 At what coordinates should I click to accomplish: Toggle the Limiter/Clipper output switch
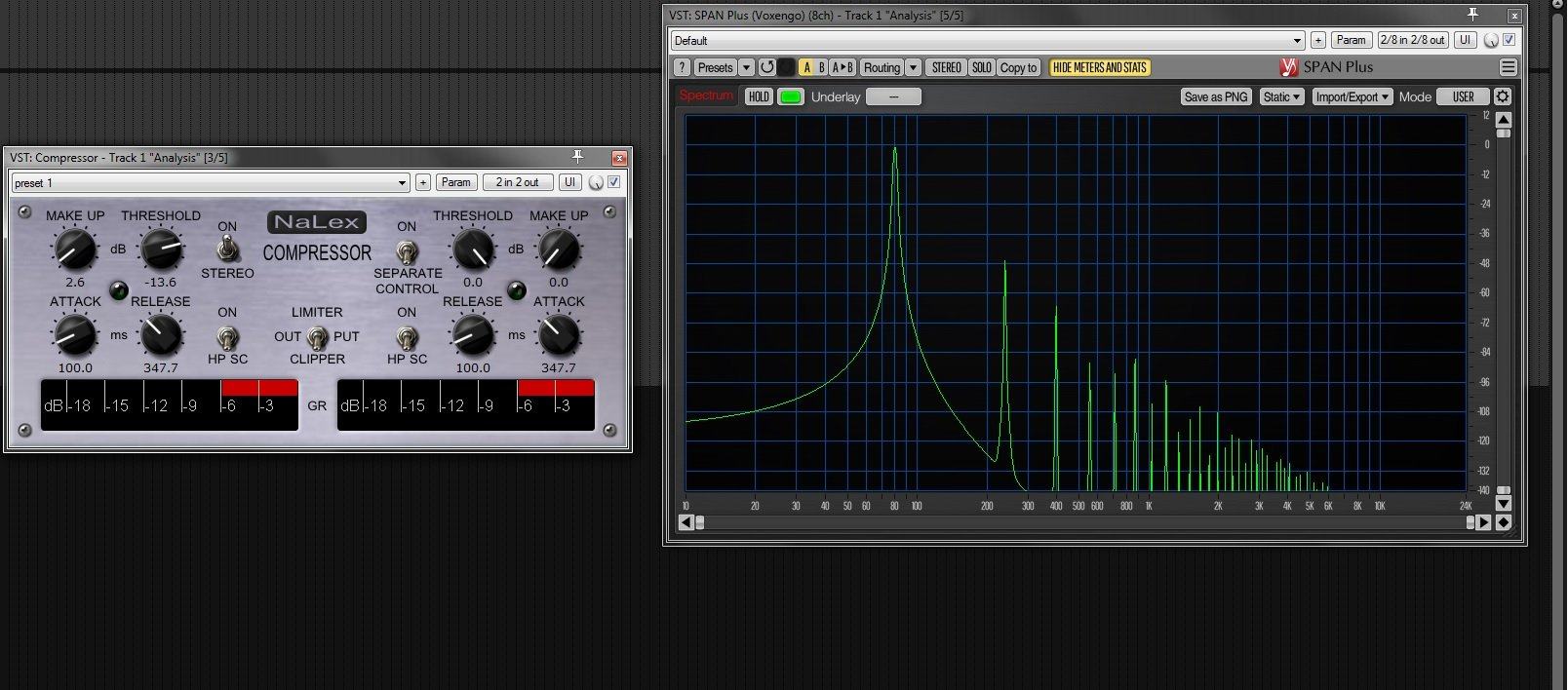point(317,337)
